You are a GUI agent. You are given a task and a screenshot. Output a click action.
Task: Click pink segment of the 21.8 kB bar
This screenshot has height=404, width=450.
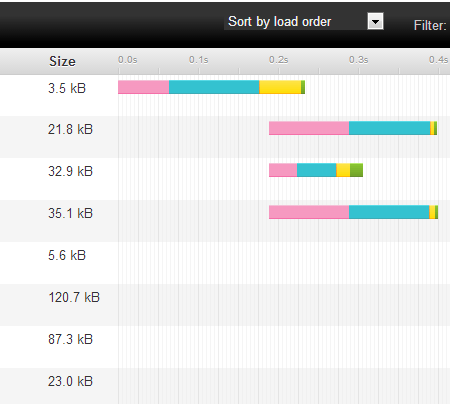click(x=309, y=128)
